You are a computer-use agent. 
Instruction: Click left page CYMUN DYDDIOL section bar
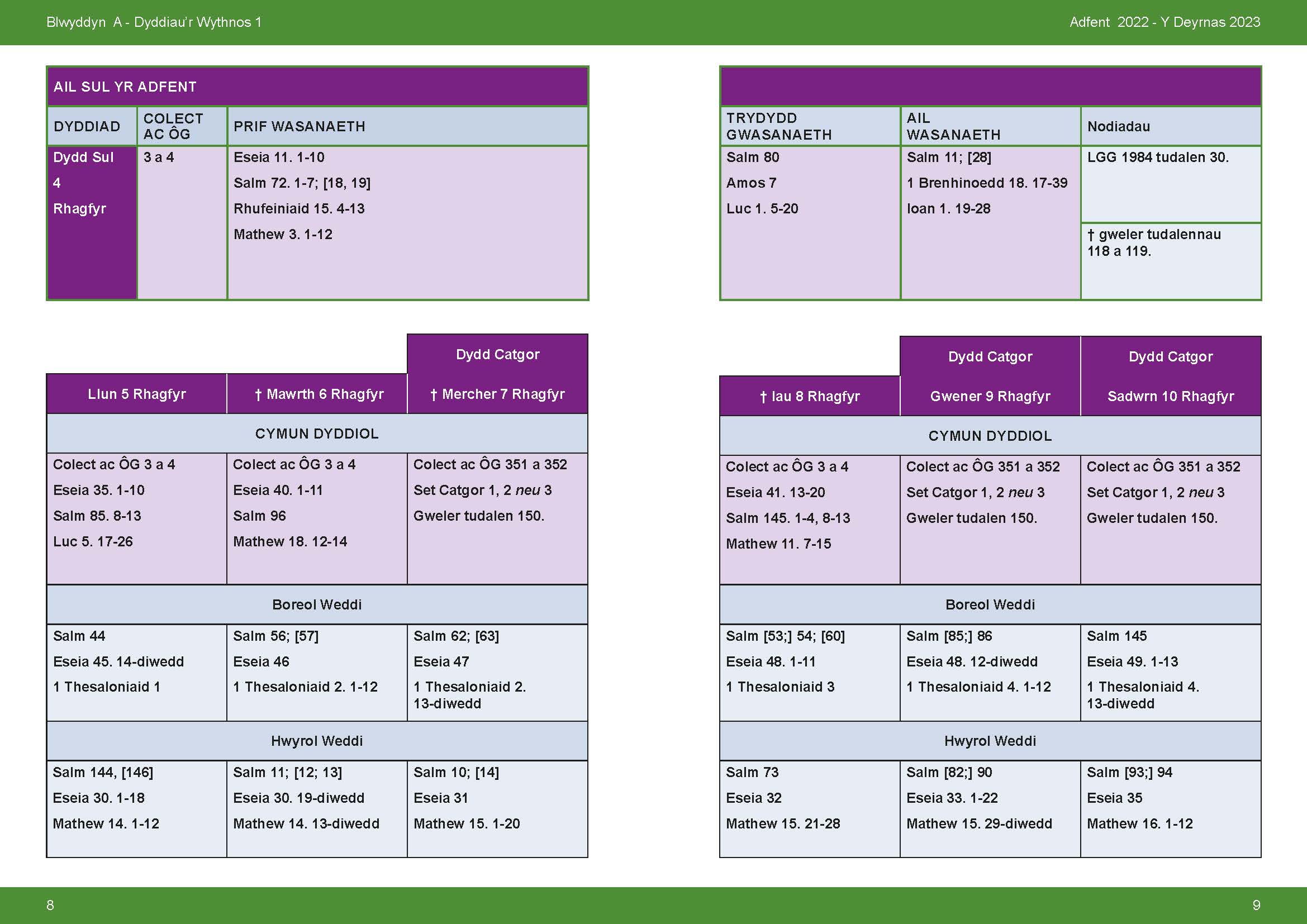coord(316,434)
